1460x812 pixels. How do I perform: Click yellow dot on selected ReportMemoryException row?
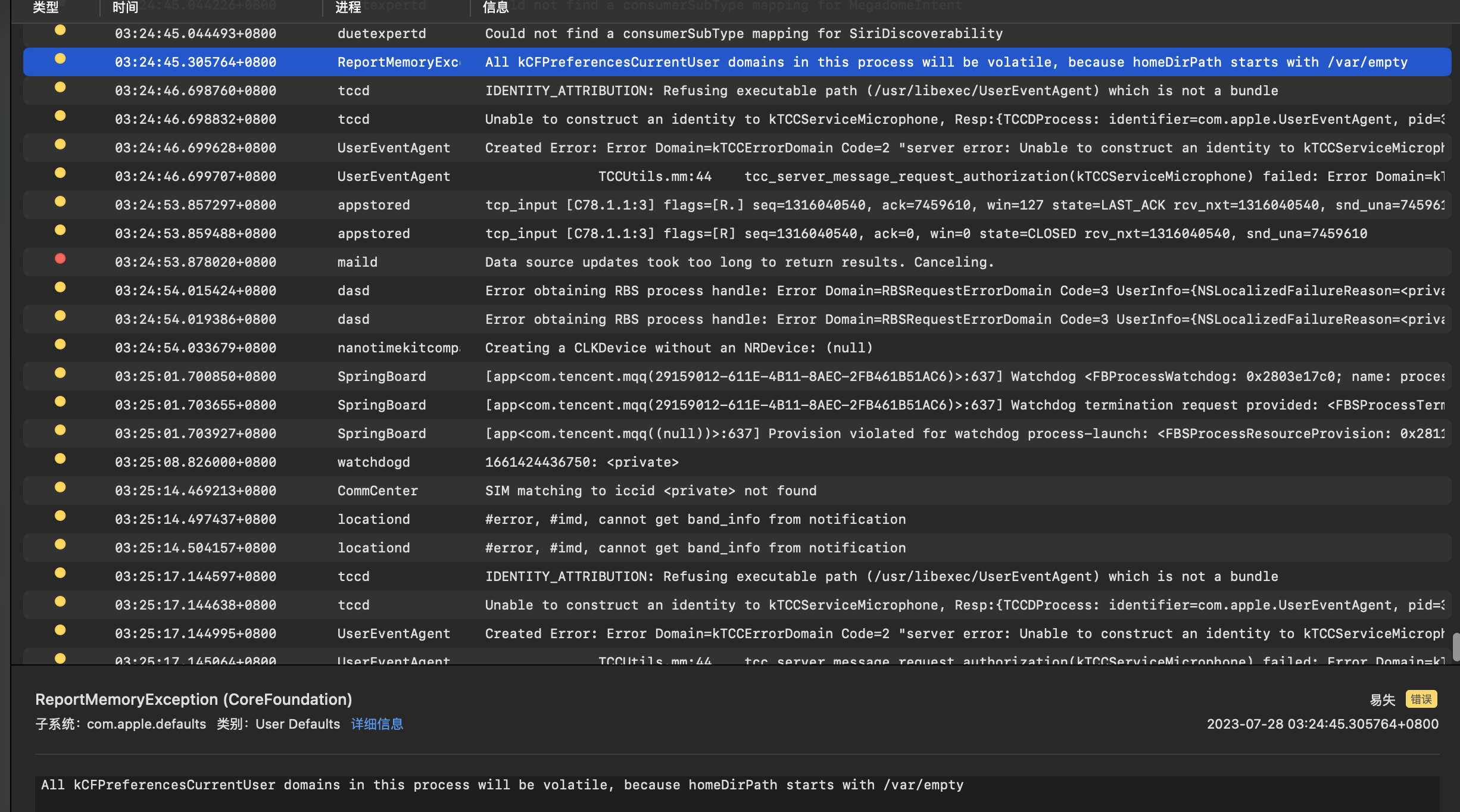60,59
